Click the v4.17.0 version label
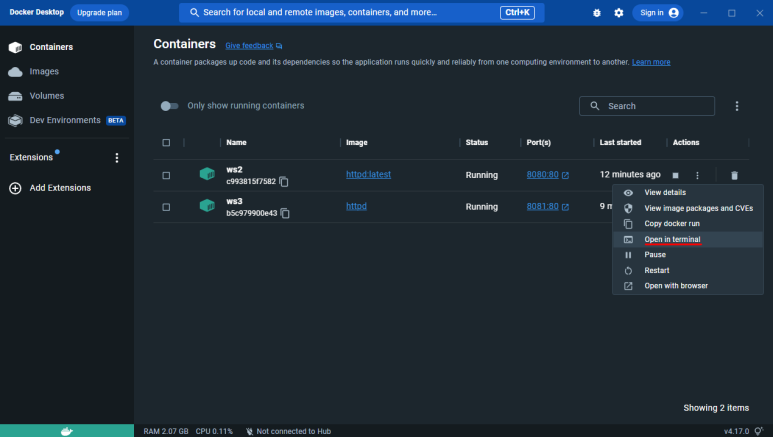773x437 pixels. 736,432
